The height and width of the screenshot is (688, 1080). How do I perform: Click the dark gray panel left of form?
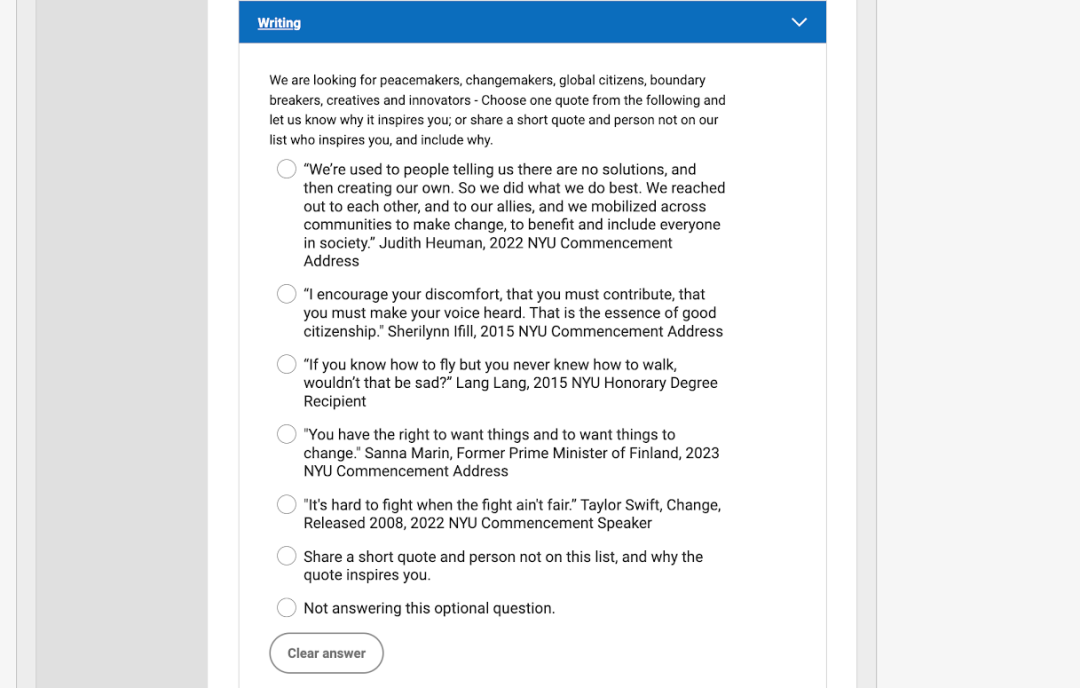[122, 344]
